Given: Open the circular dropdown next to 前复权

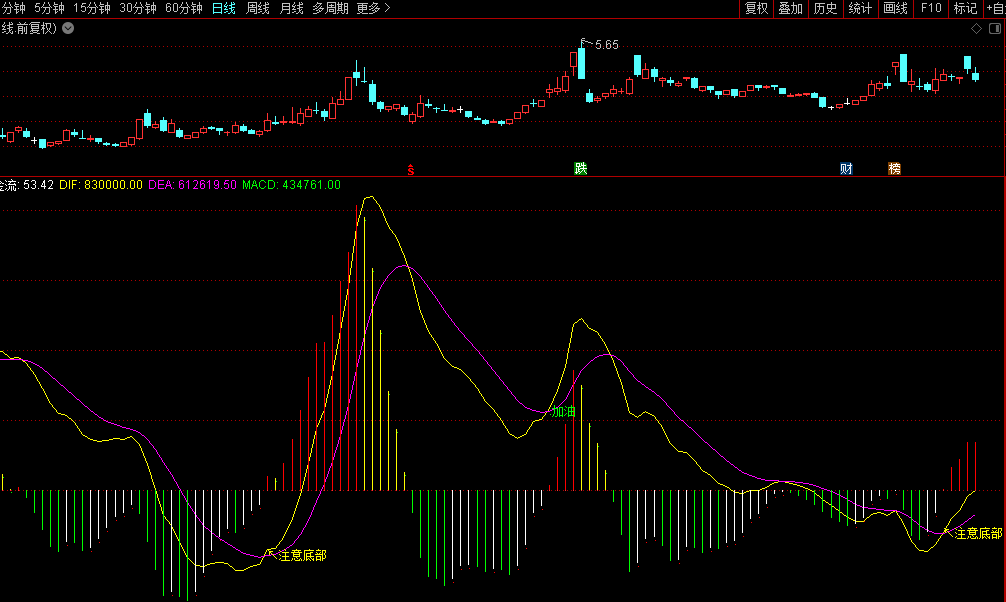Looking at the screenshot, I should coord(68,28).
